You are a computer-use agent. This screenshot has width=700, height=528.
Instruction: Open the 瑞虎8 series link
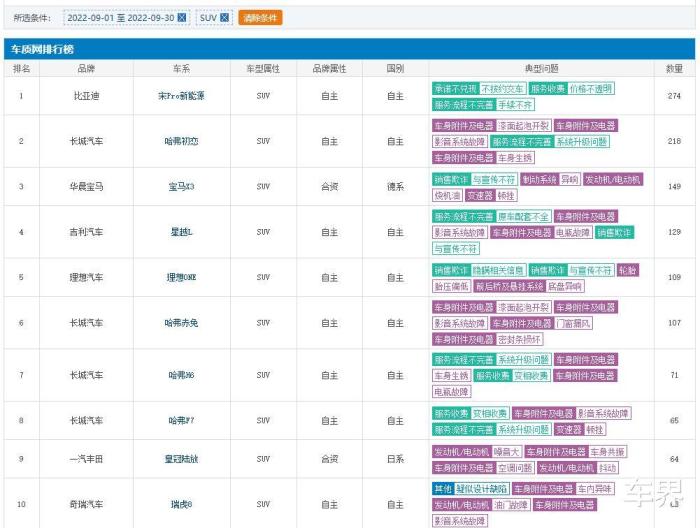click(181, 504)
